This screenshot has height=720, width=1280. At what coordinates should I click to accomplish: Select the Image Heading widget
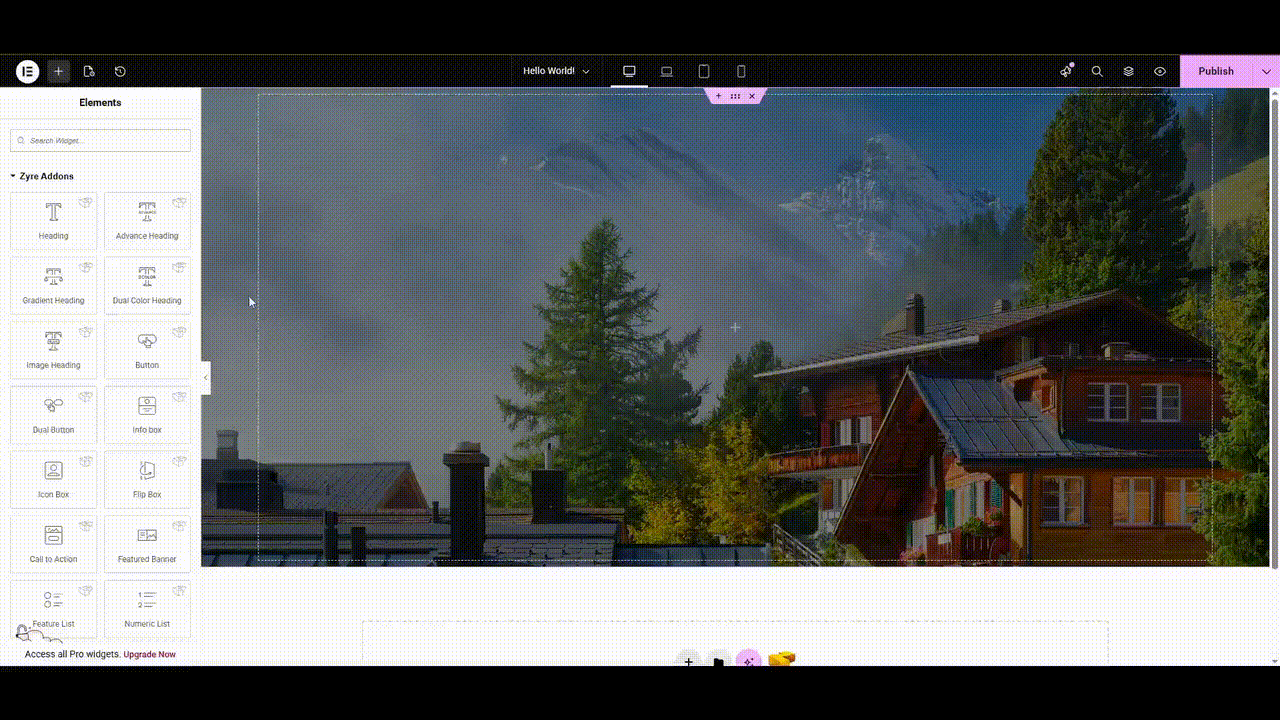click(54, 350)
